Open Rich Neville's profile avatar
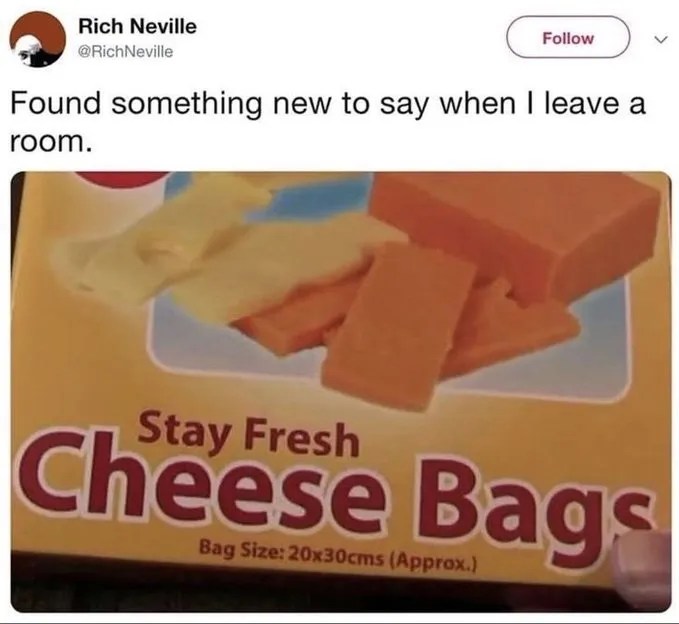This screenshot has height=624, width=679. click(x=38, y=39)
